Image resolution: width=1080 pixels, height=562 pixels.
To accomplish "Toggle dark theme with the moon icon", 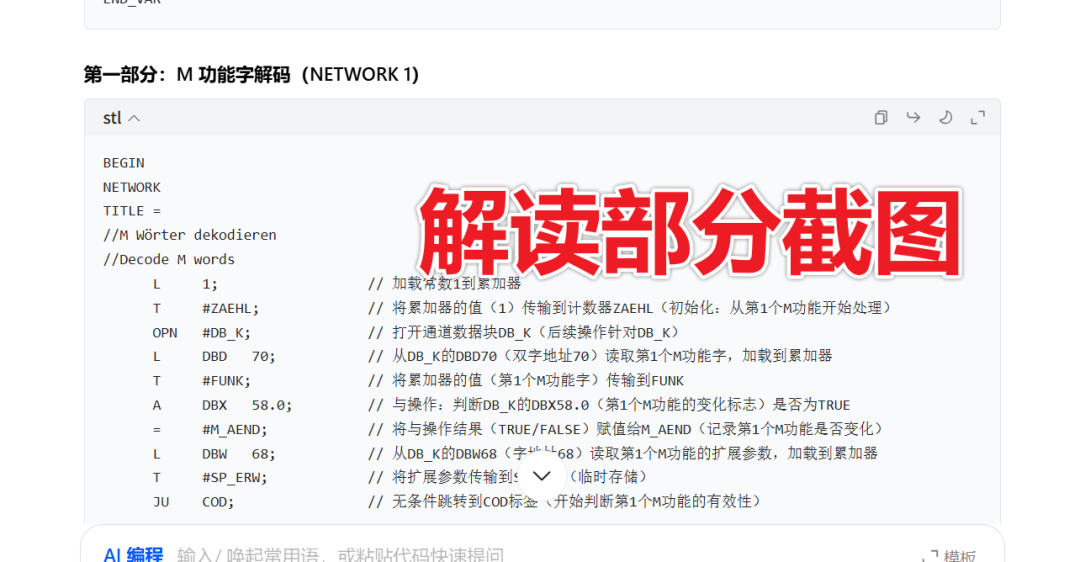I will 945,118.
